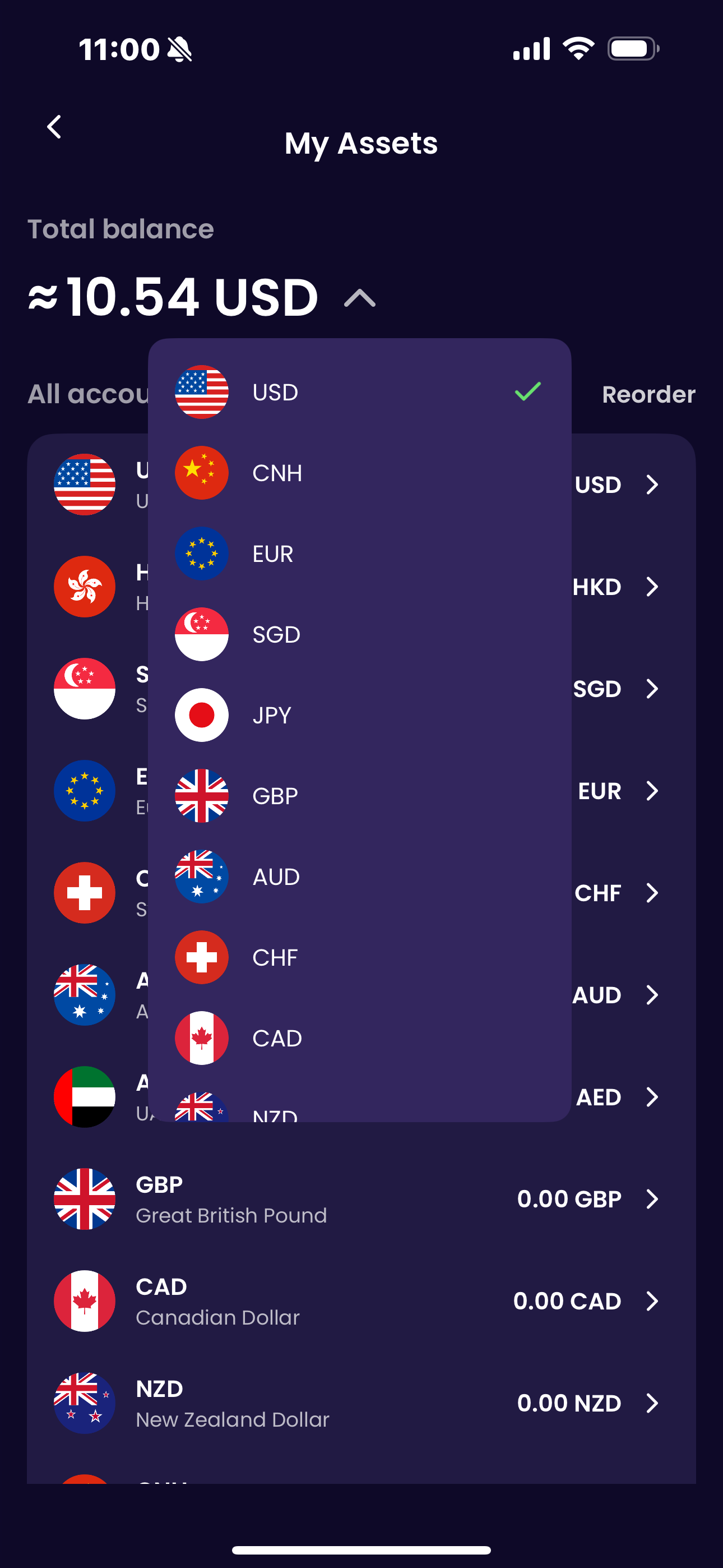Tap the home indicator bar
Image resolution: width=723 pixels, height=1568 pixels.
361,1549
